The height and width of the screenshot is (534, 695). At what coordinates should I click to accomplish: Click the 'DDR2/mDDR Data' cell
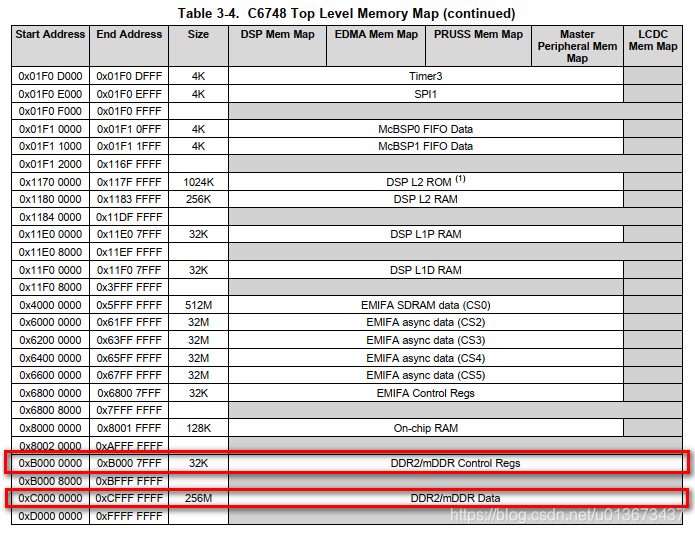455,498
